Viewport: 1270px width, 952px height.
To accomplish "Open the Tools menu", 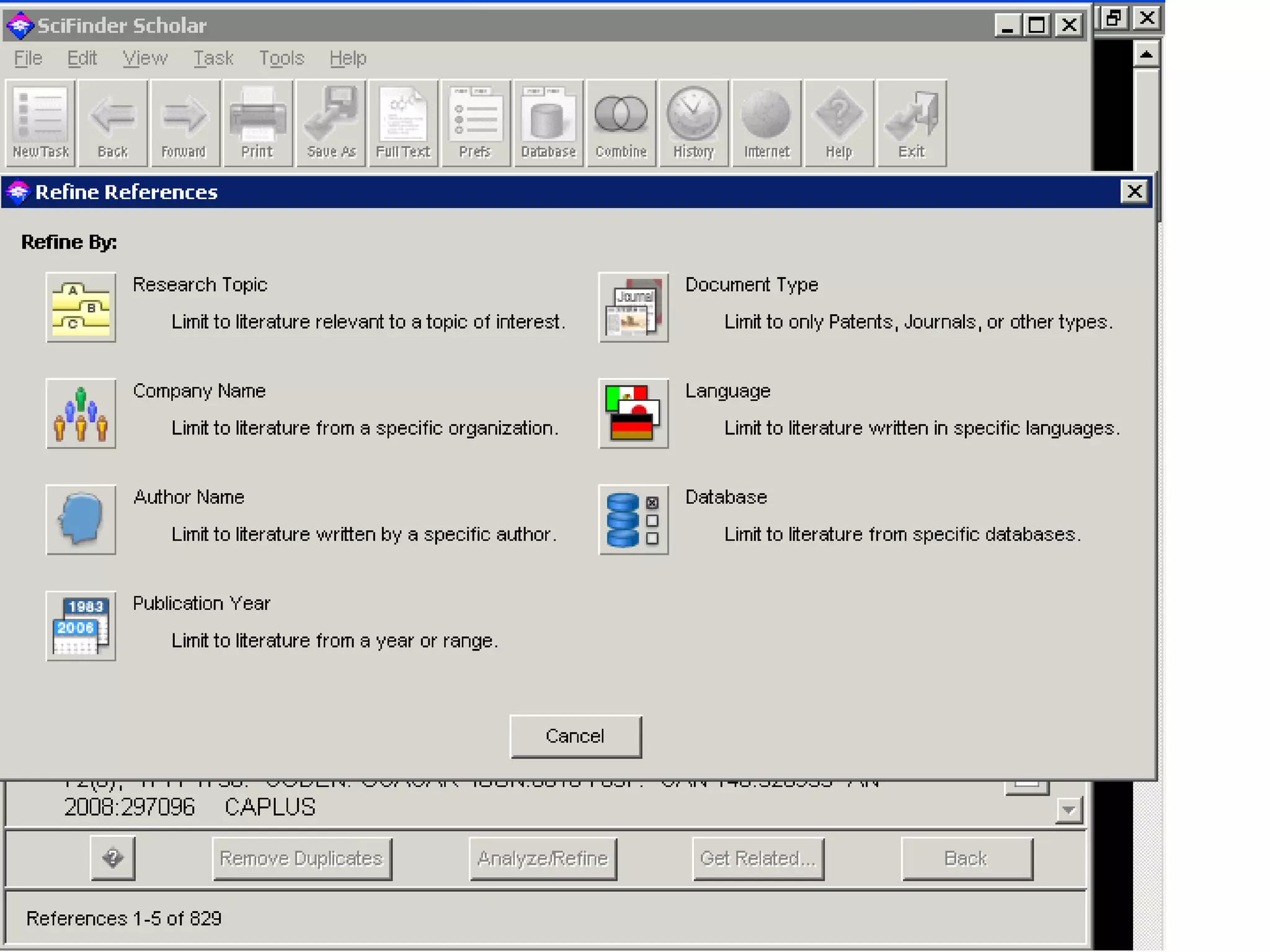I will tap(282, 58).
